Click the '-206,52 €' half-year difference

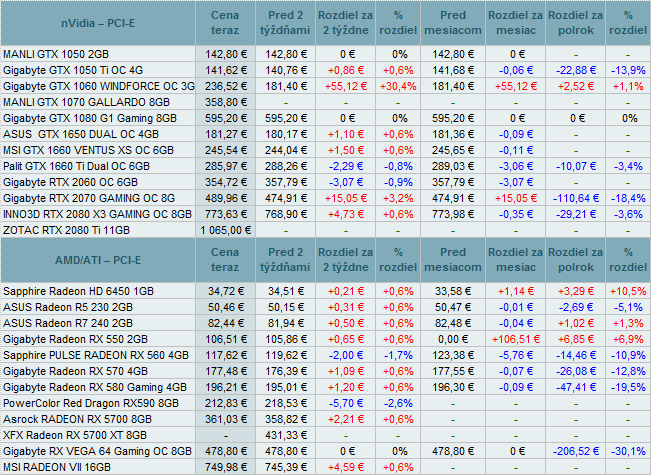pyautogui.click(x=576, y=451)
